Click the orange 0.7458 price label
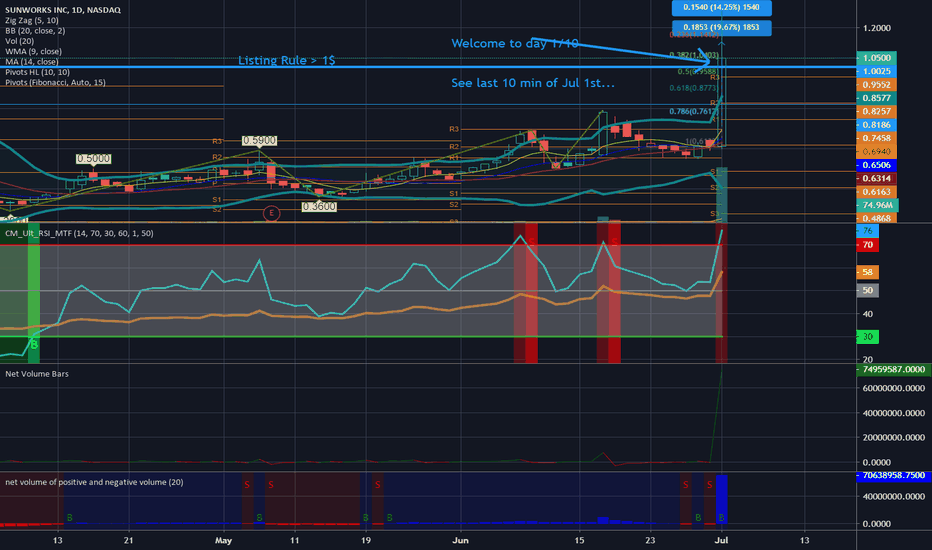The image size is (932, 550). coord(876,139)
